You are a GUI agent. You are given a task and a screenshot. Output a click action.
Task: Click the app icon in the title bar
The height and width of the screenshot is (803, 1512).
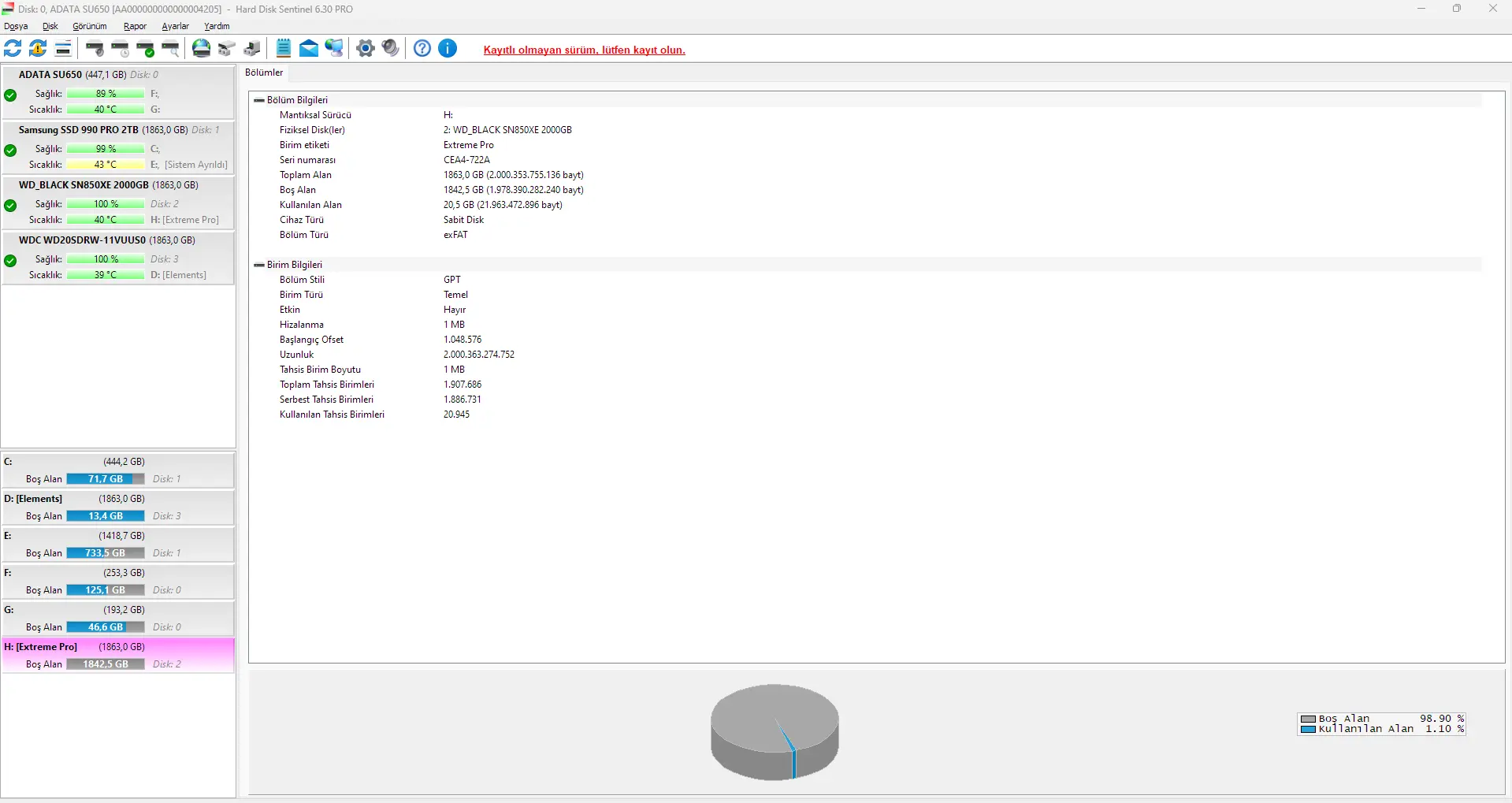point(8,9)
